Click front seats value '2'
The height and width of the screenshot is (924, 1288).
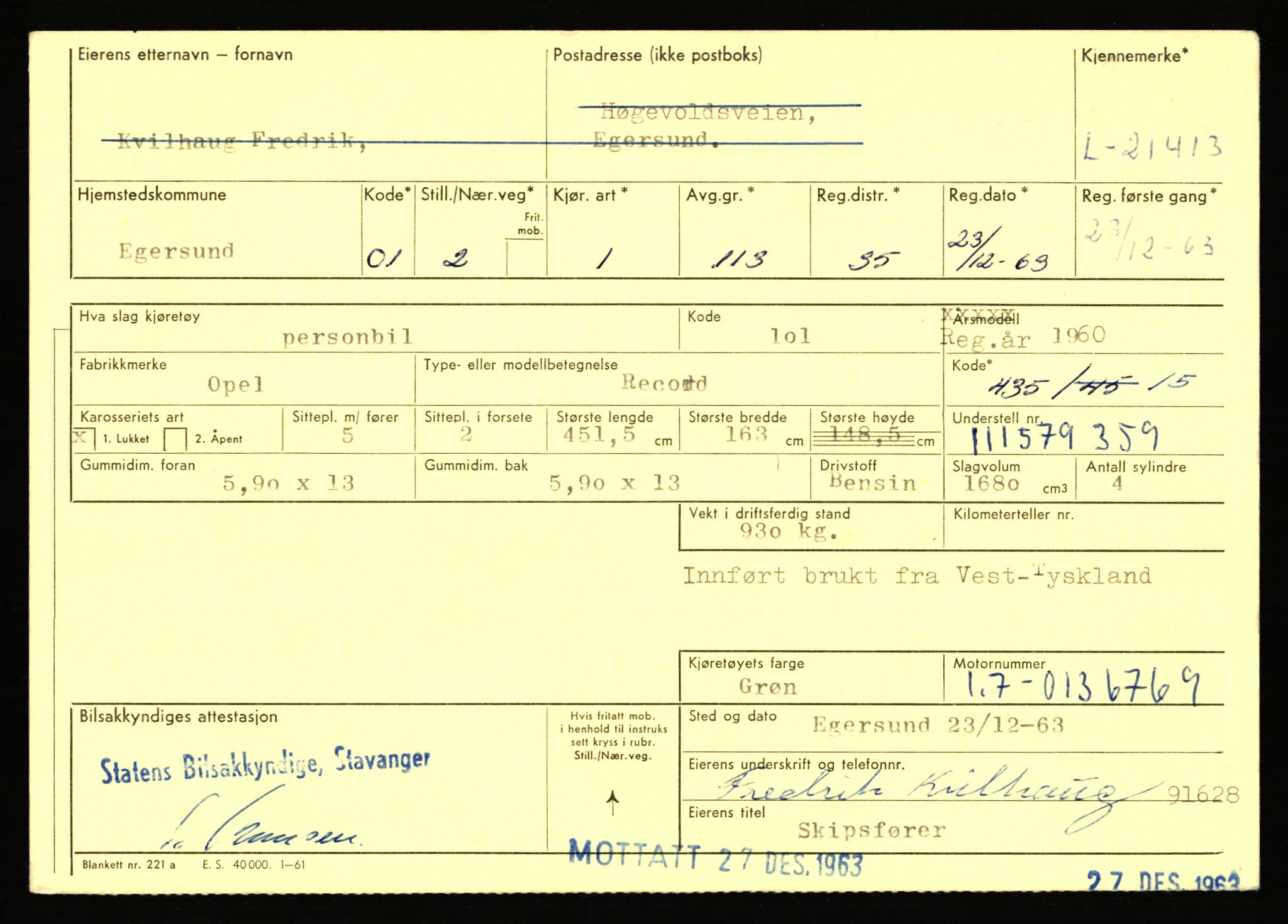coord(465,434)
